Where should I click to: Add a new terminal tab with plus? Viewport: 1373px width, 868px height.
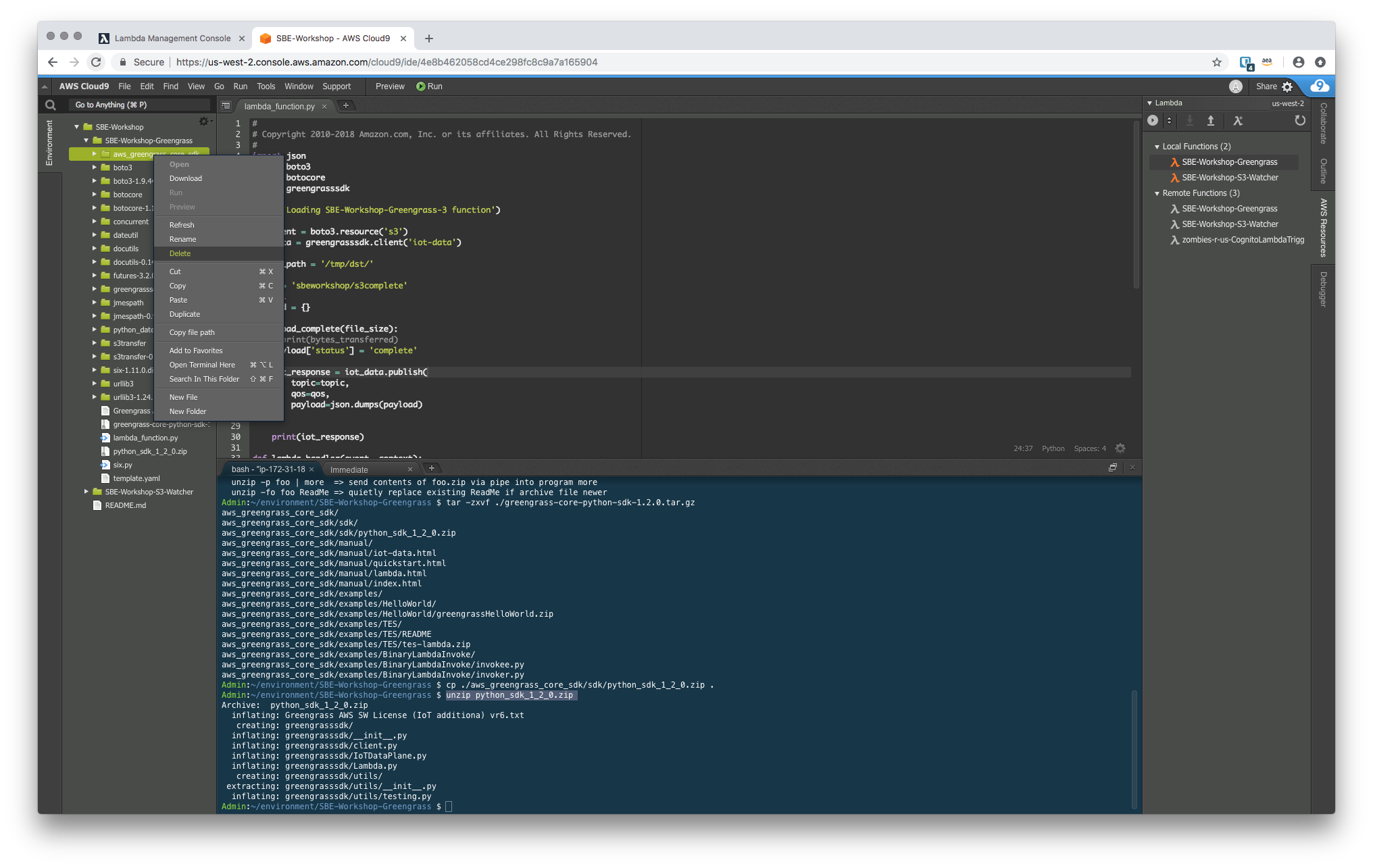(x=432, y=468)
